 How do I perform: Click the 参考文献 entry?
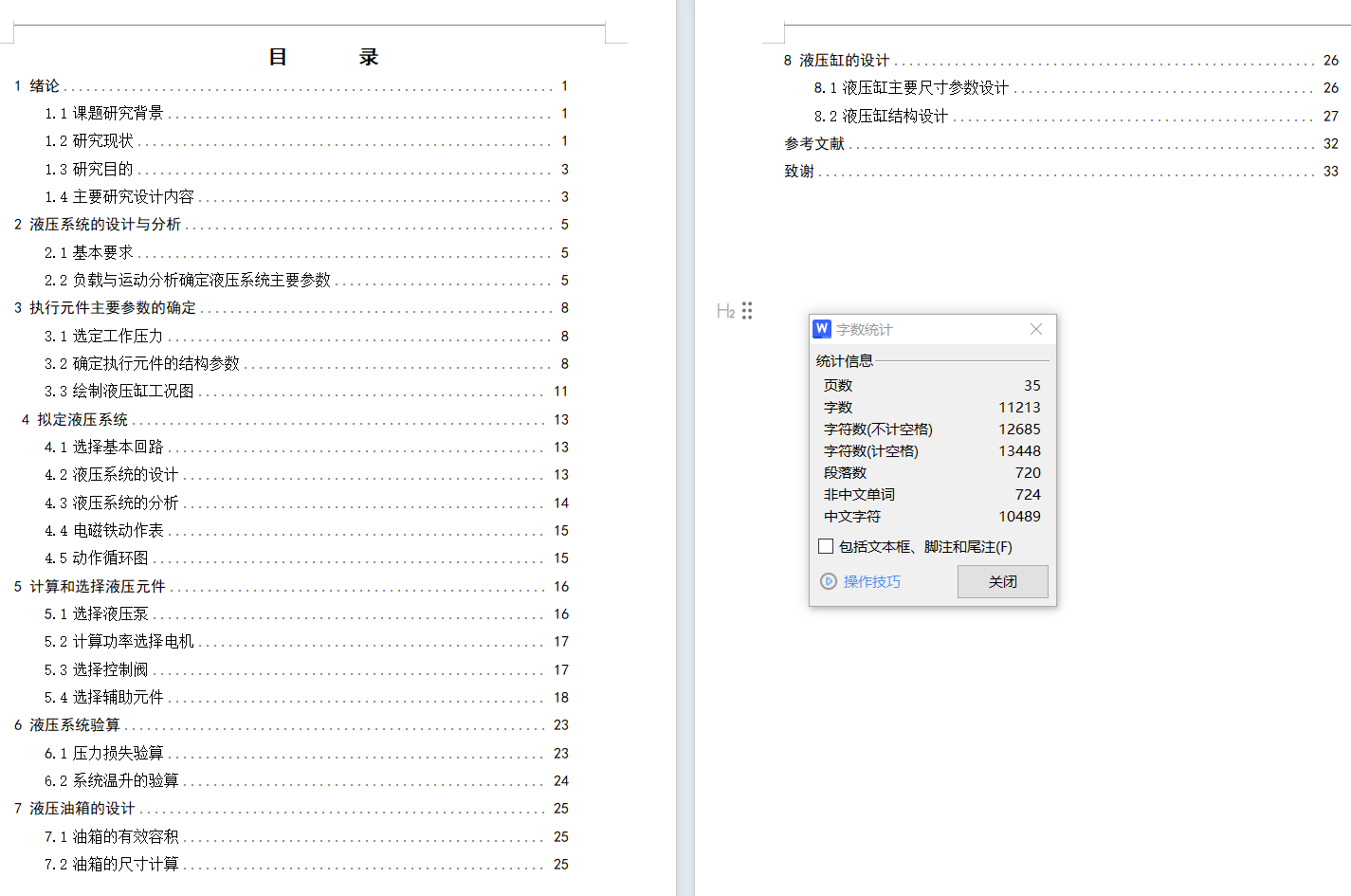(x=1061, y=143)
